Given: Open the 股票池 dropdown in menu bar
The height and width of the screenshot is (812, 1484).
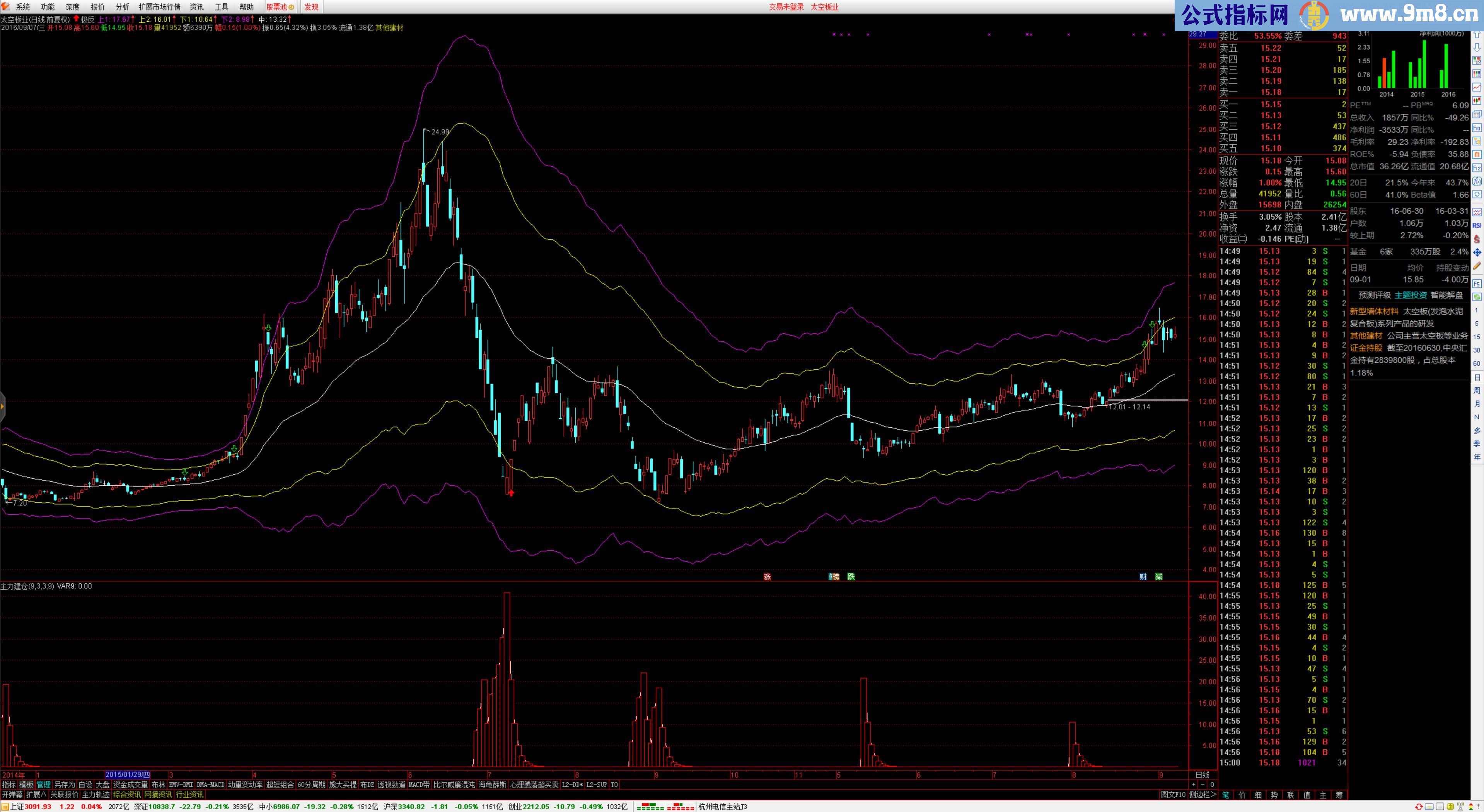Looking at the screenshot, I should click(280, 7).
